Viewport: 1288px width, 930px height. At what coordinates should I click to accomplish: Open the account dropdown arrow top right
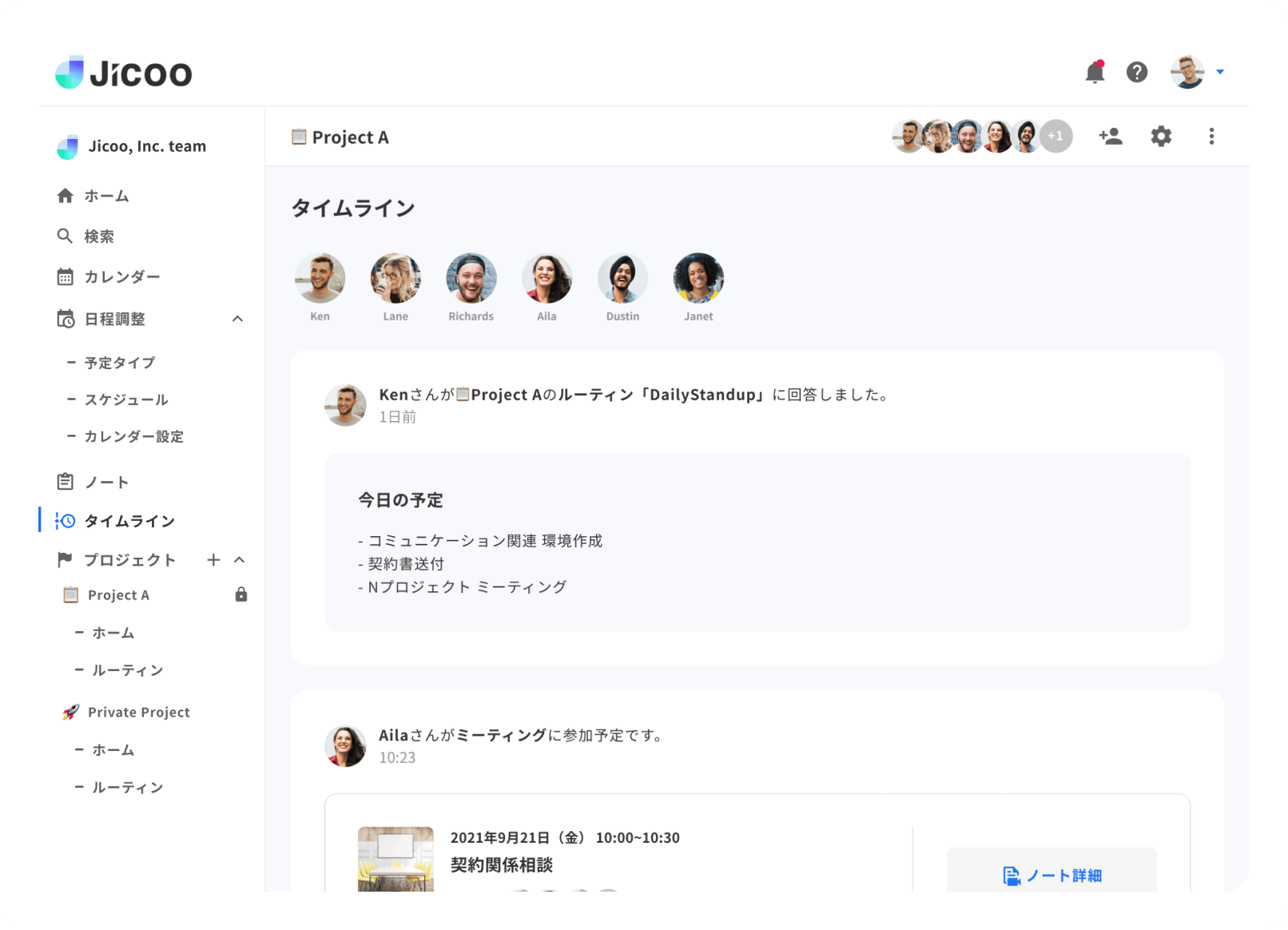[1220, 72]
